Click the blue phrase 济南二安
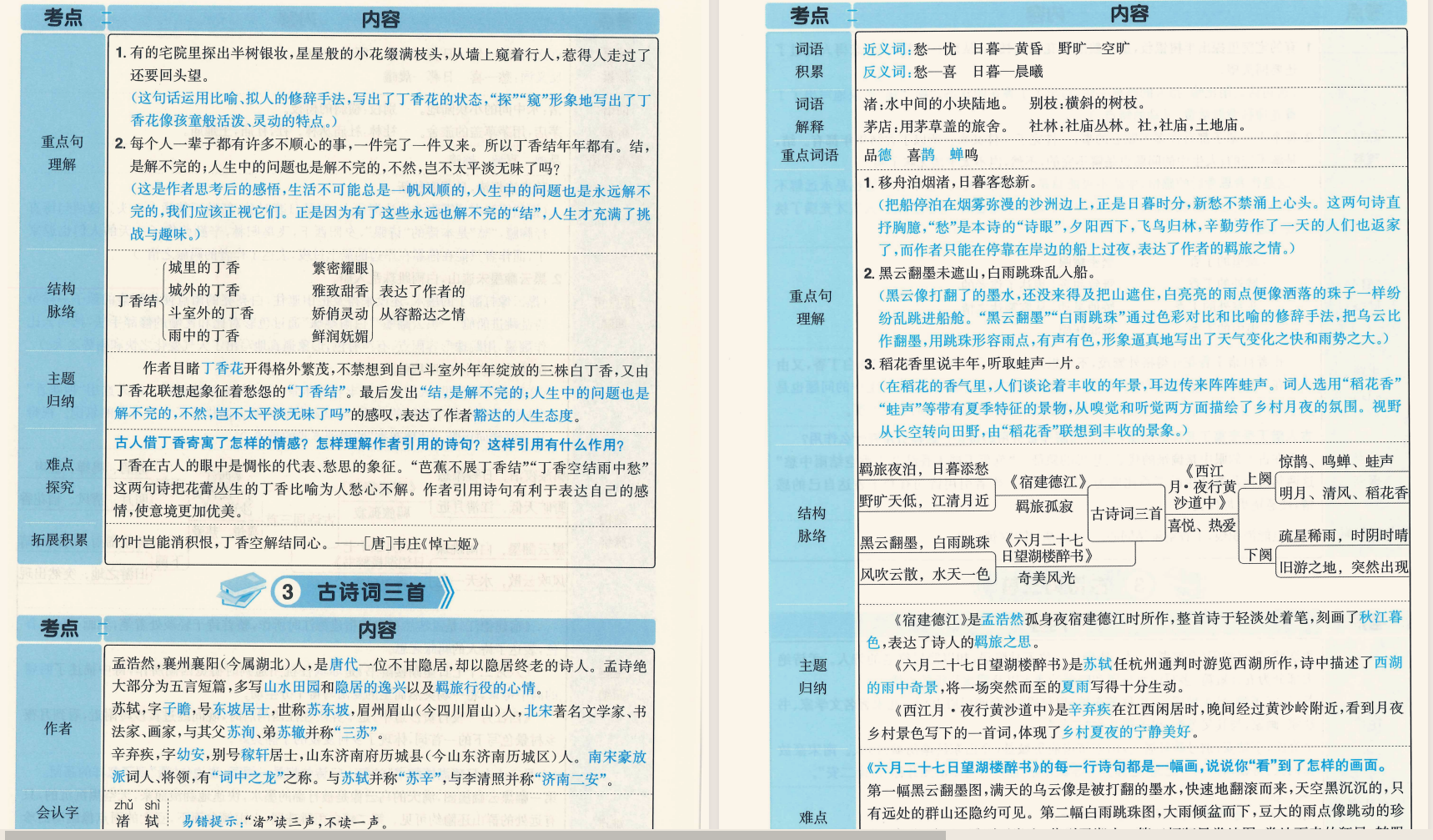Viewport: 1433px width, 840px height. click(572, 778)
